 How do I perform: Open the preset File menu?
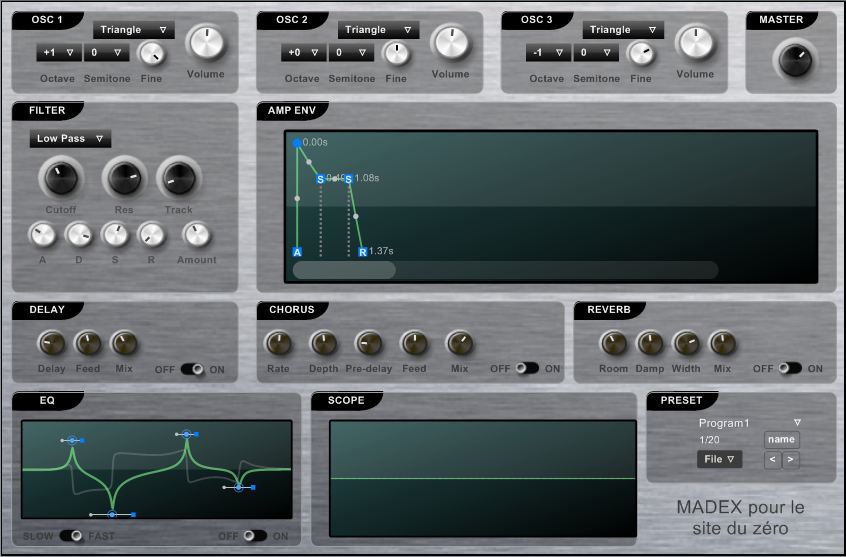click(719, 459)
